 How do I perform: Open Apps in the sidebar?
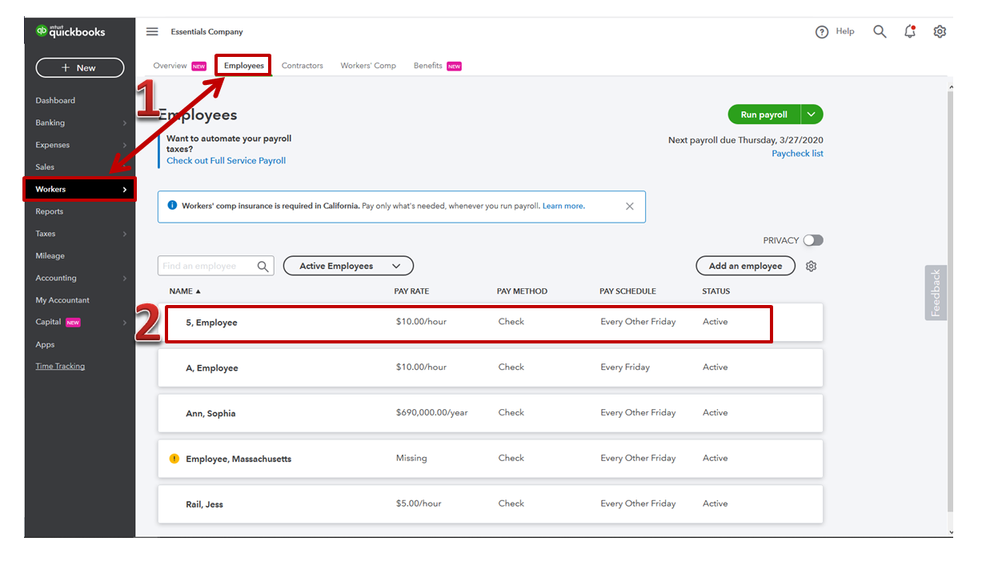pos(45,344)
